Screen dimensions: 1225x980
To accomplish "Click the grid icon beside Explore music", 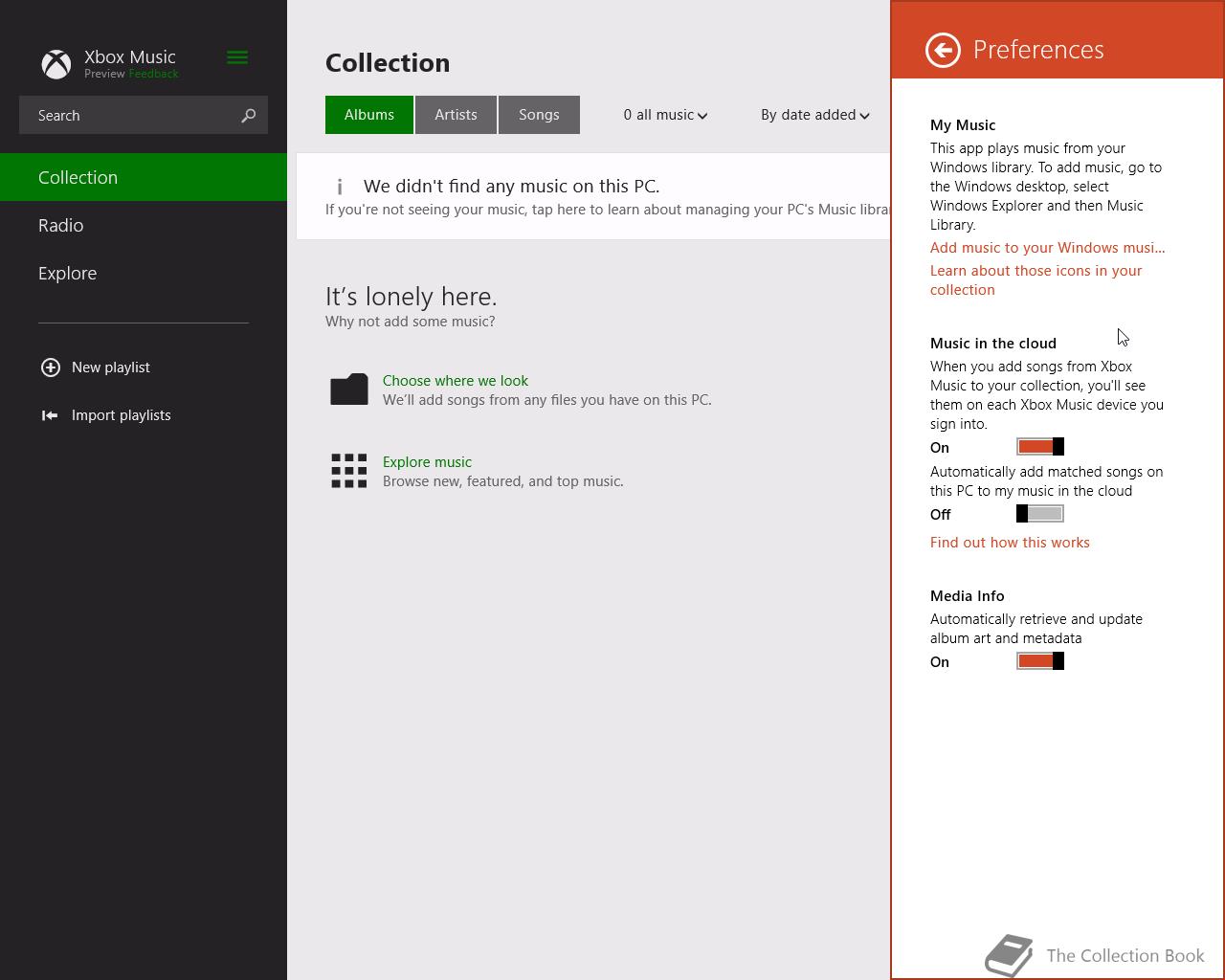I will click(x=349, y=471).
